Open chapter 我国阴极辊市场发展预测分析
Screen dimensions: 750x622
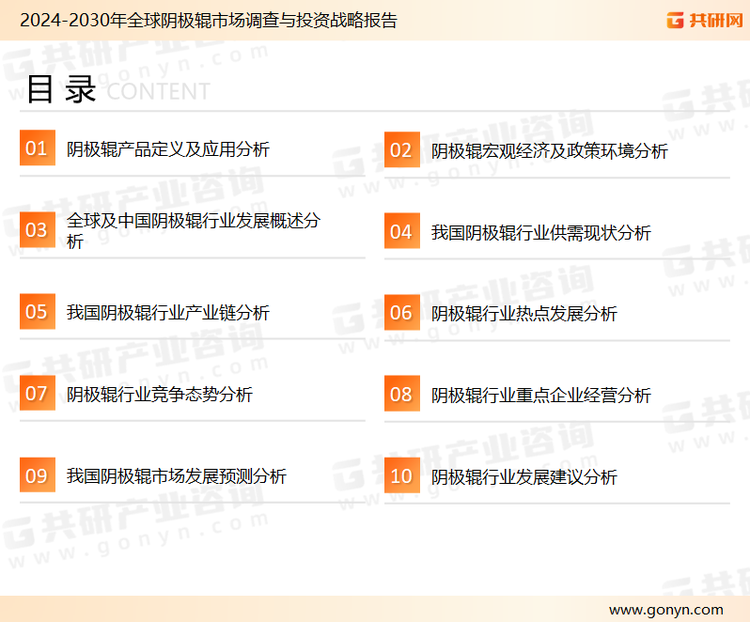[176, 477]
